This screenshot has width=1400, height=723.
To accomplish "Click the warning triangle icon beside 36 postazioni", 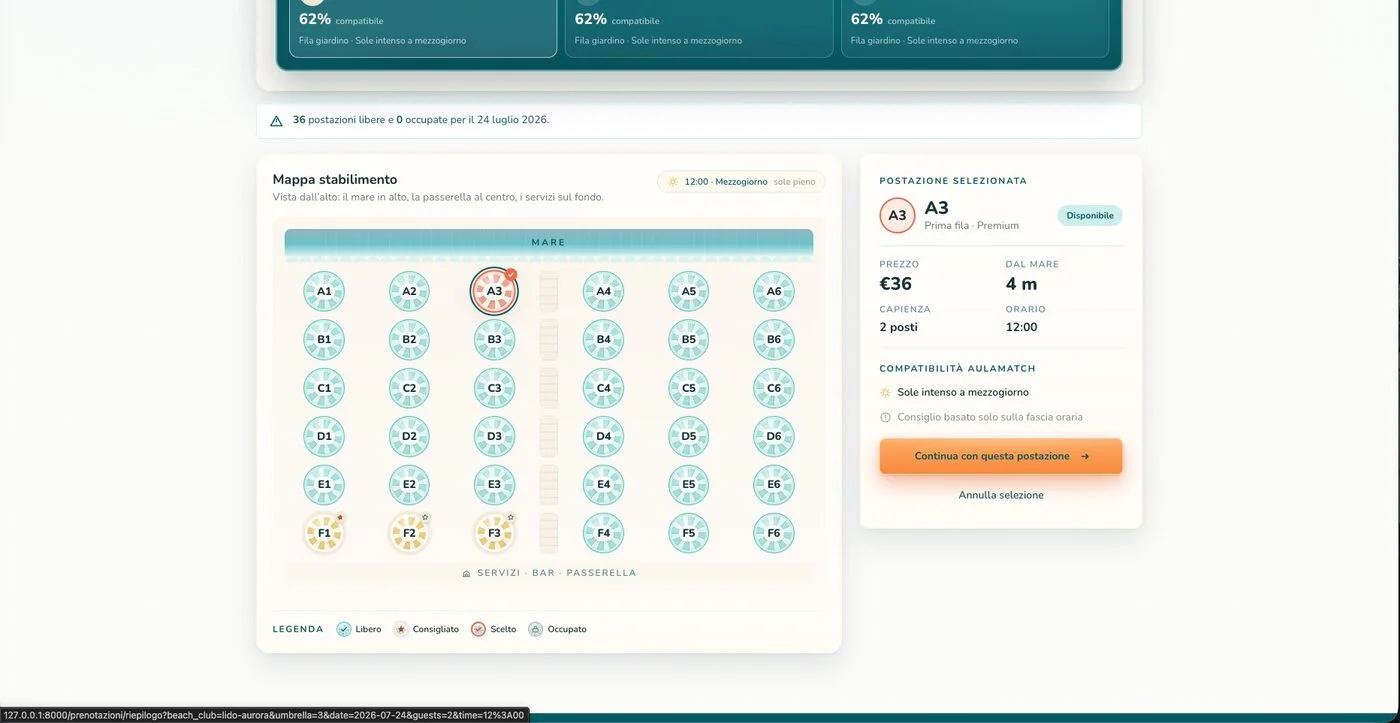I will [276, 121].
